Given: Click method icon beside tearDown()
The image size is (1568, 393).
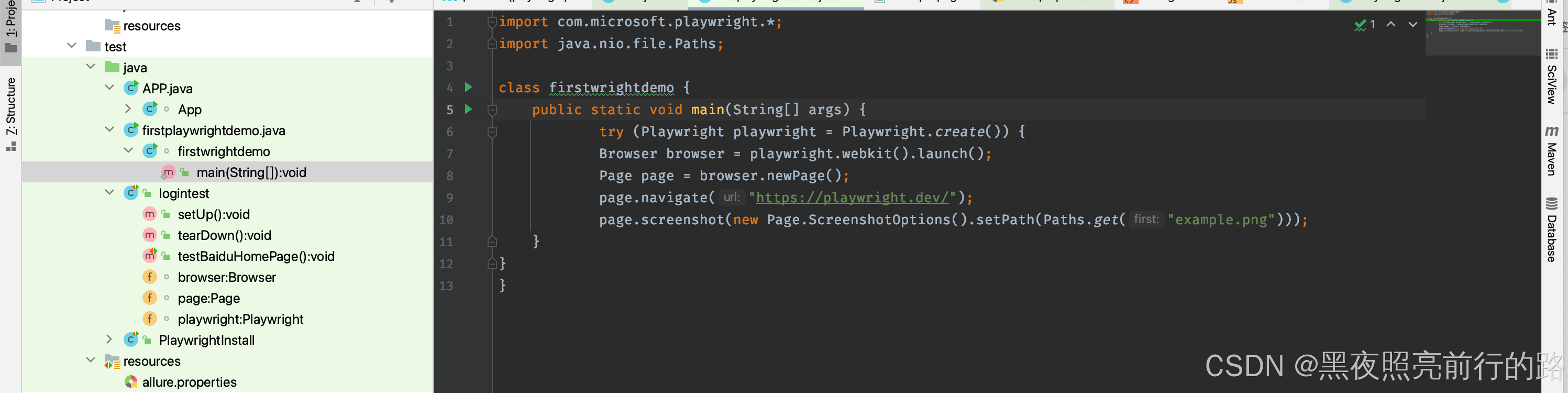Looking at the screenshot, I should coord(150,235).
